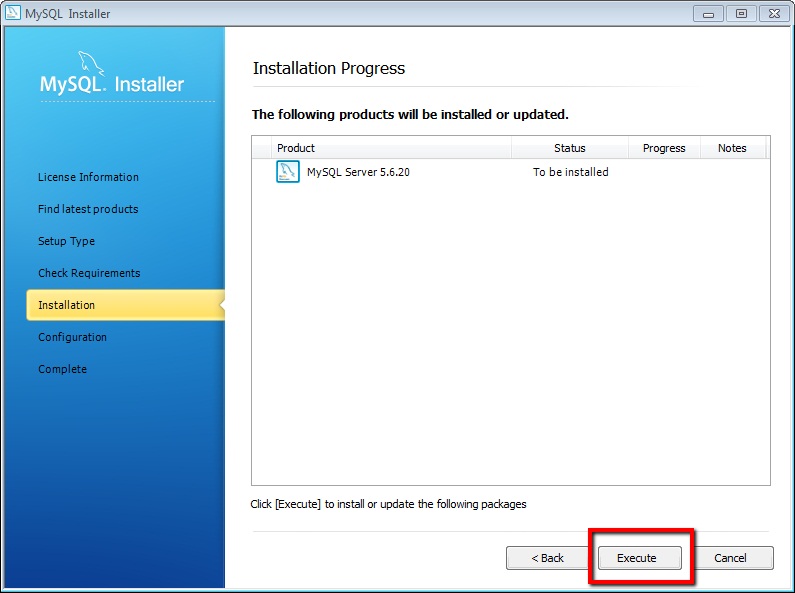This screenshot has width=795, height=593.
Task: Select the highlighted Installation step
Action: (125, 305)
